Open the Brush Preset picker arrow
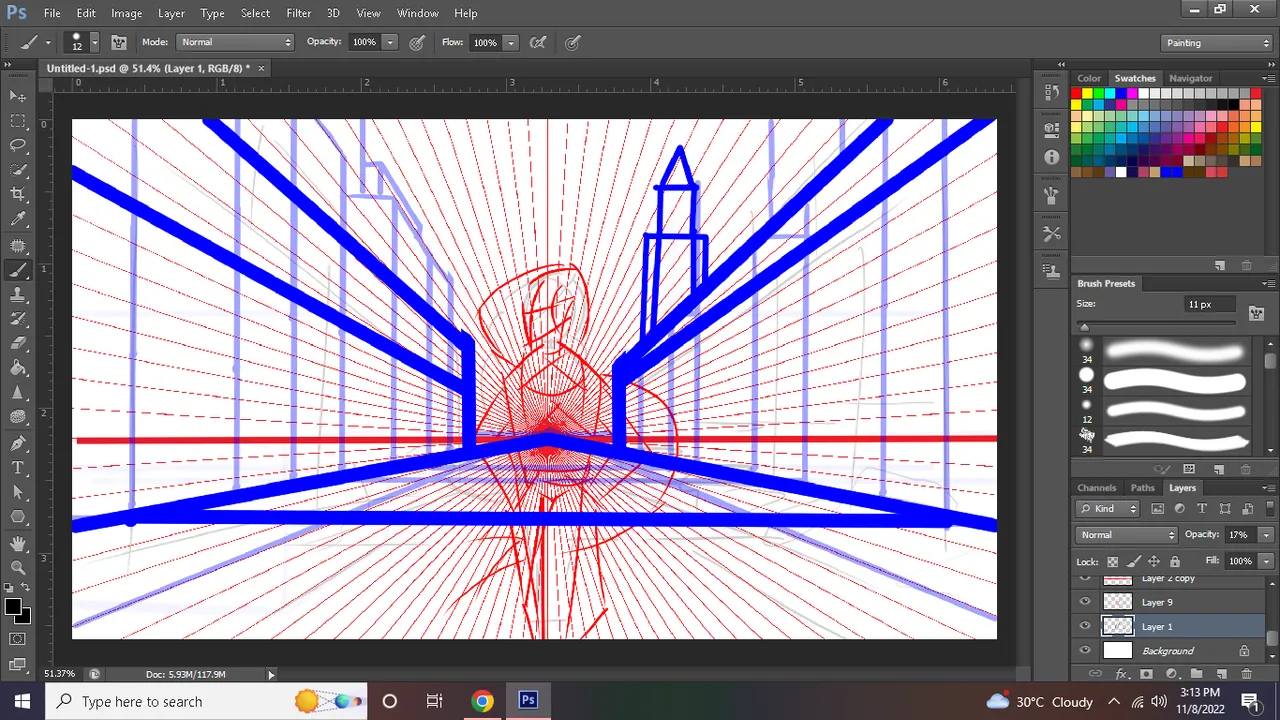 (x=94, y=42)
